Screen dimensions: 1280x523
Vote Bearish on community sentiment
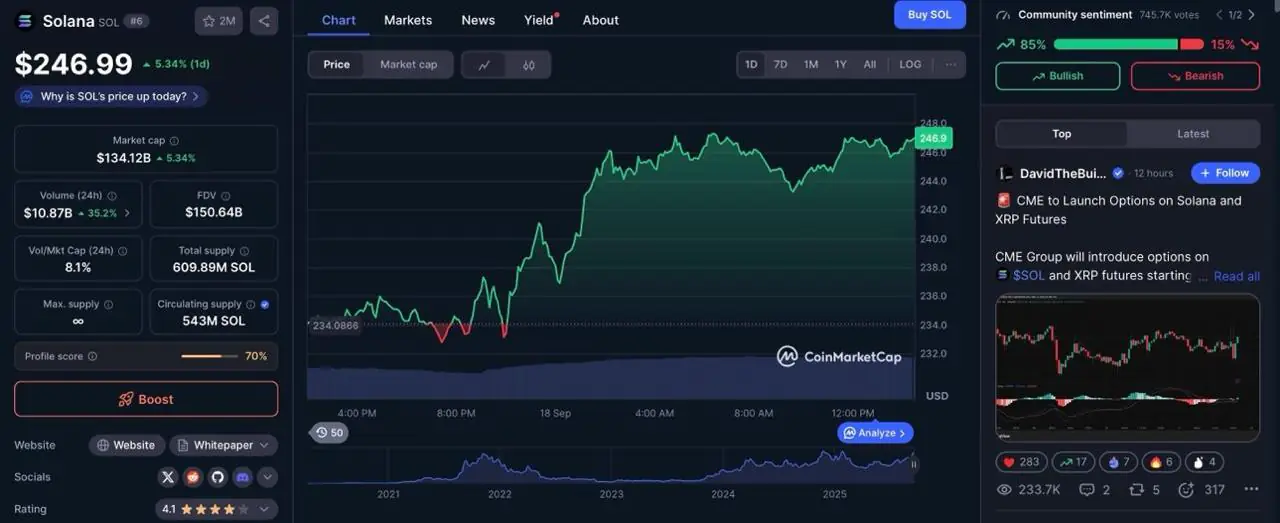coord(1195,76)
